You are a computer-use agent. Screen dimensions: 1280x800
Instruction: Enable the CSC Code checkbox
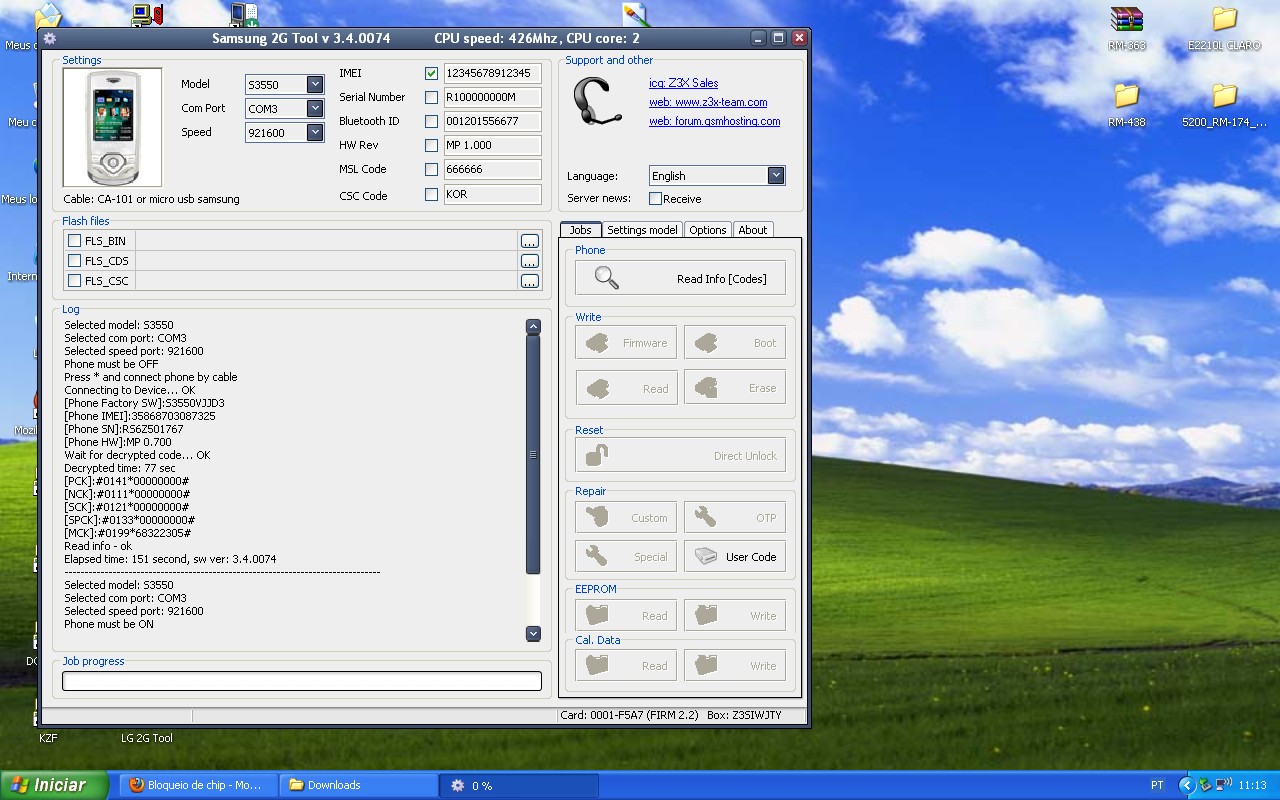(x=431, y=195)
